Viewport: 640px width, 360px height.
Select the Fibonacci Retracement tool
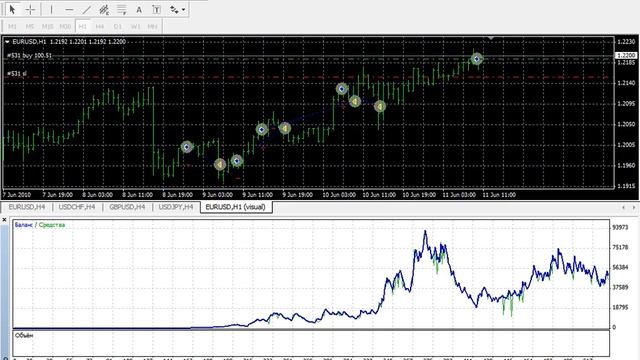122,9
